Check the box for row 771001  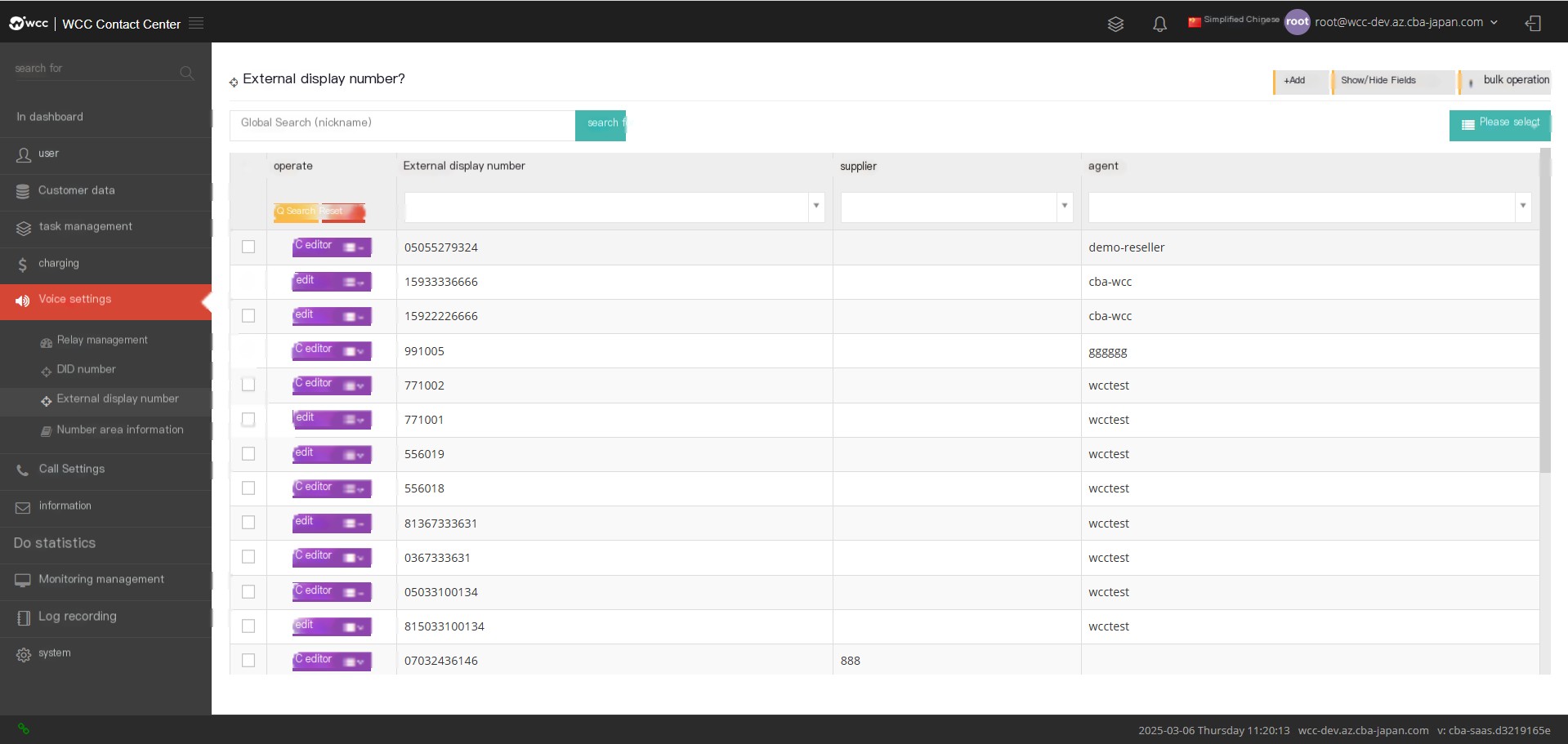click(248, 419)
